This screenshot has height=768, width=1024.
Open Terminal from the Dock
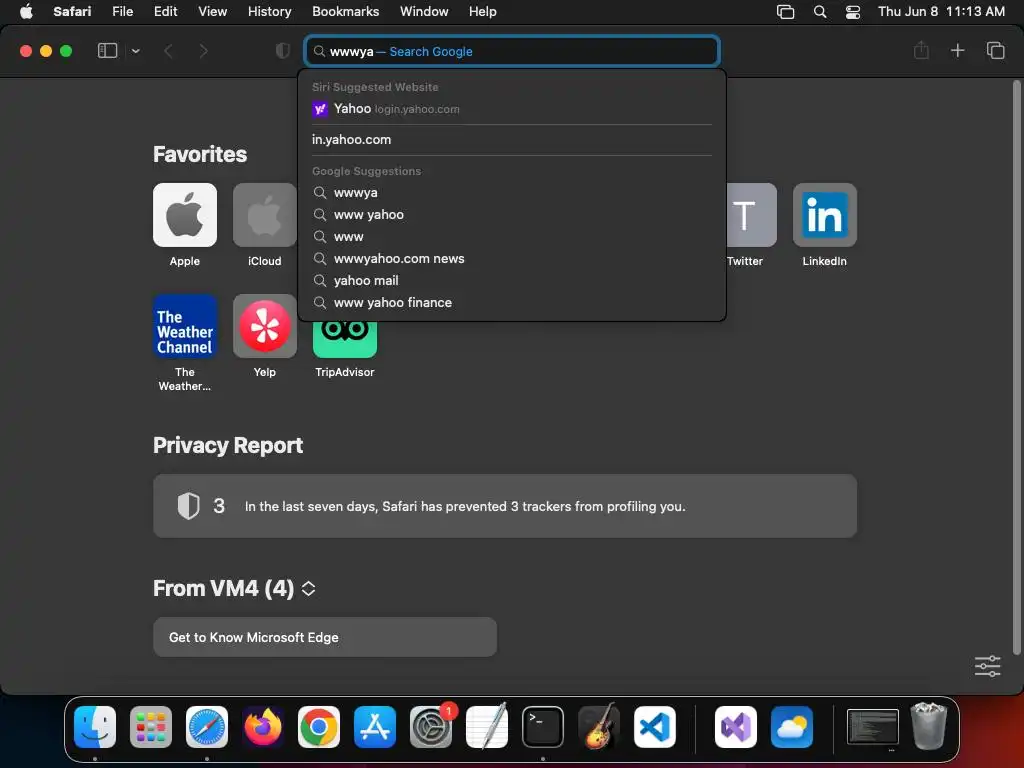click(543, 727)
